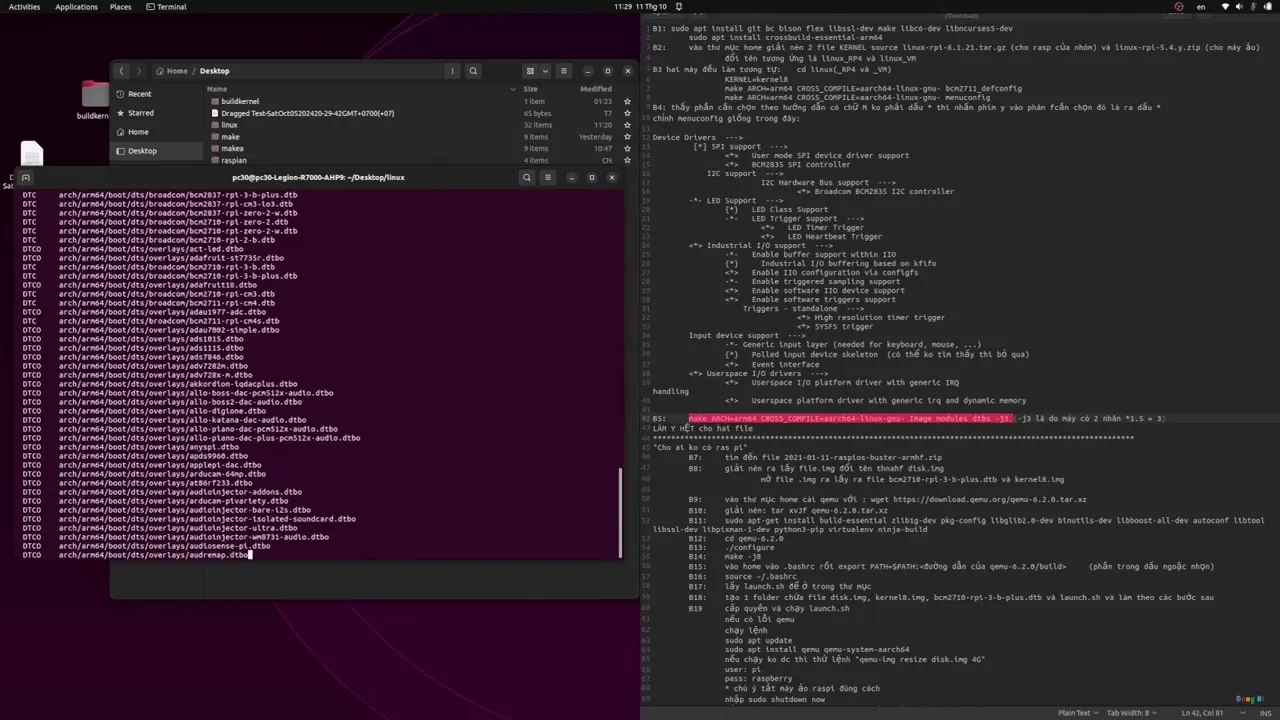Click Desktop in the Files path bar
Screen dimensions: 1280x720
pos(214,71)
